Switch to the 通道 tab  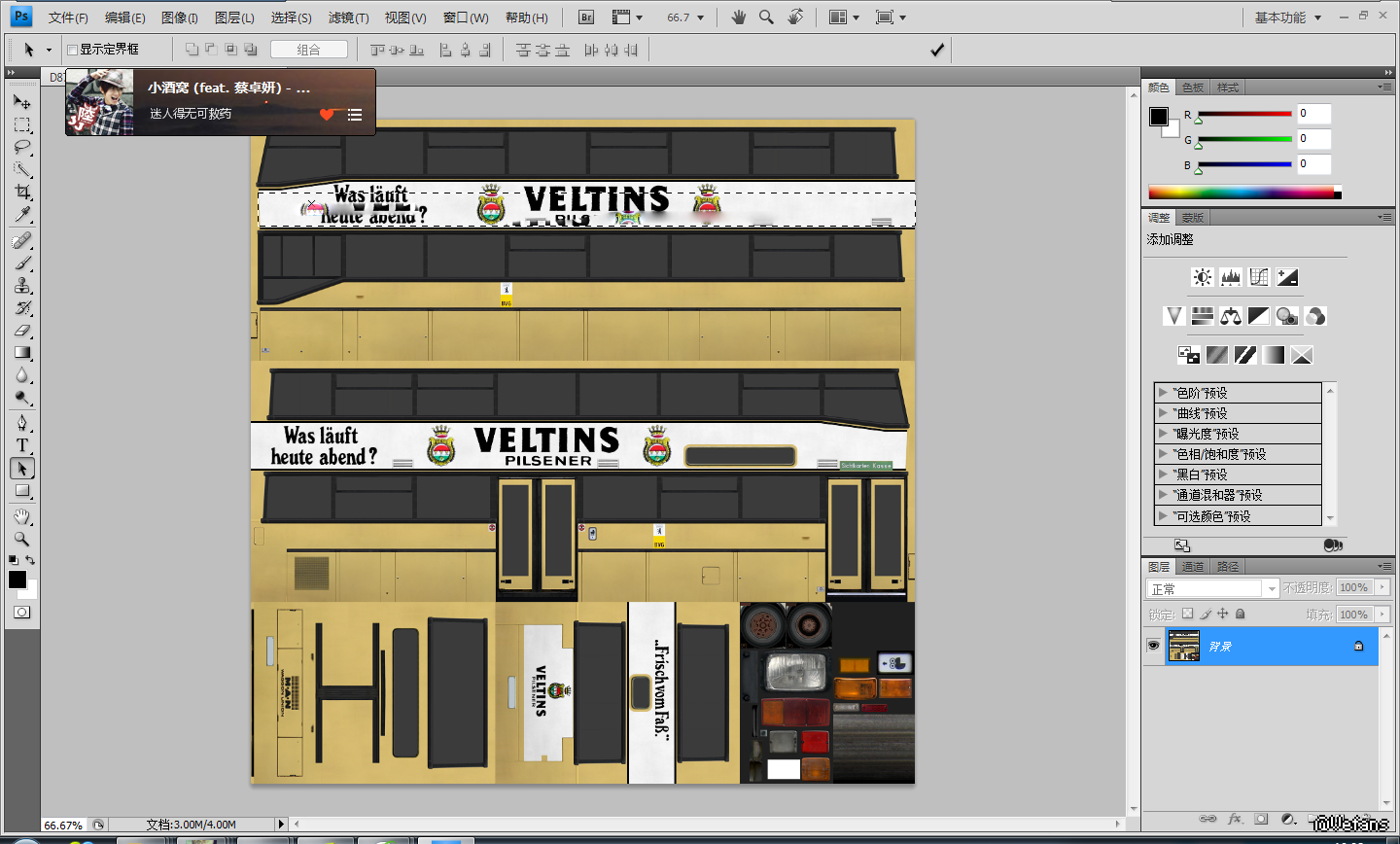click(x=1193, y=567)
